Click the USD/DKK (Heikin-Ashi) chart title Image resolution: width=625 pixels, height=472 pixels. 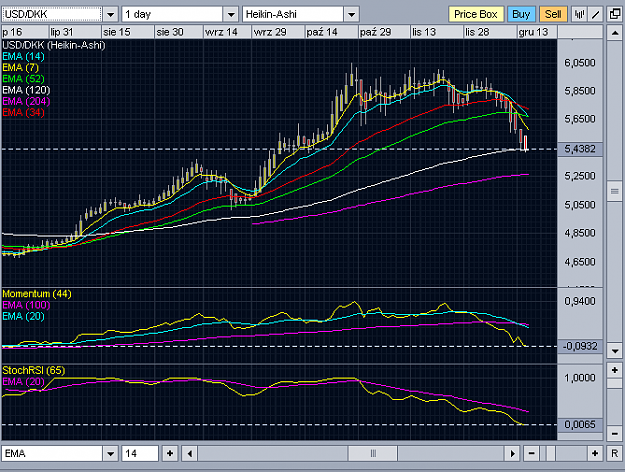click(x=54, y=45)
